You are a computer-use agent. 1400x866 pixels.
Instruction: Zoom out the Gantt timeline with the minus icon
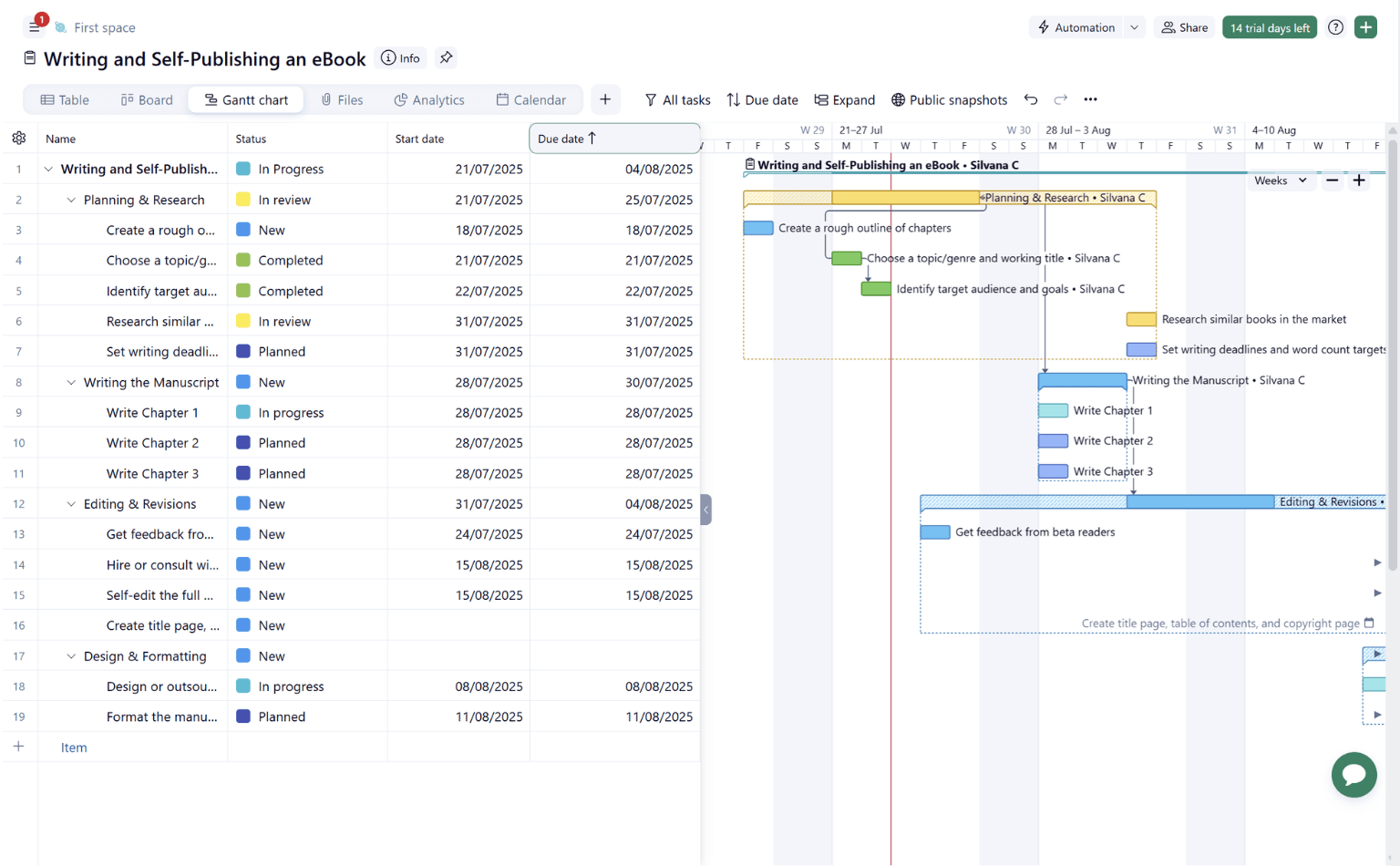coord(1332,180)
